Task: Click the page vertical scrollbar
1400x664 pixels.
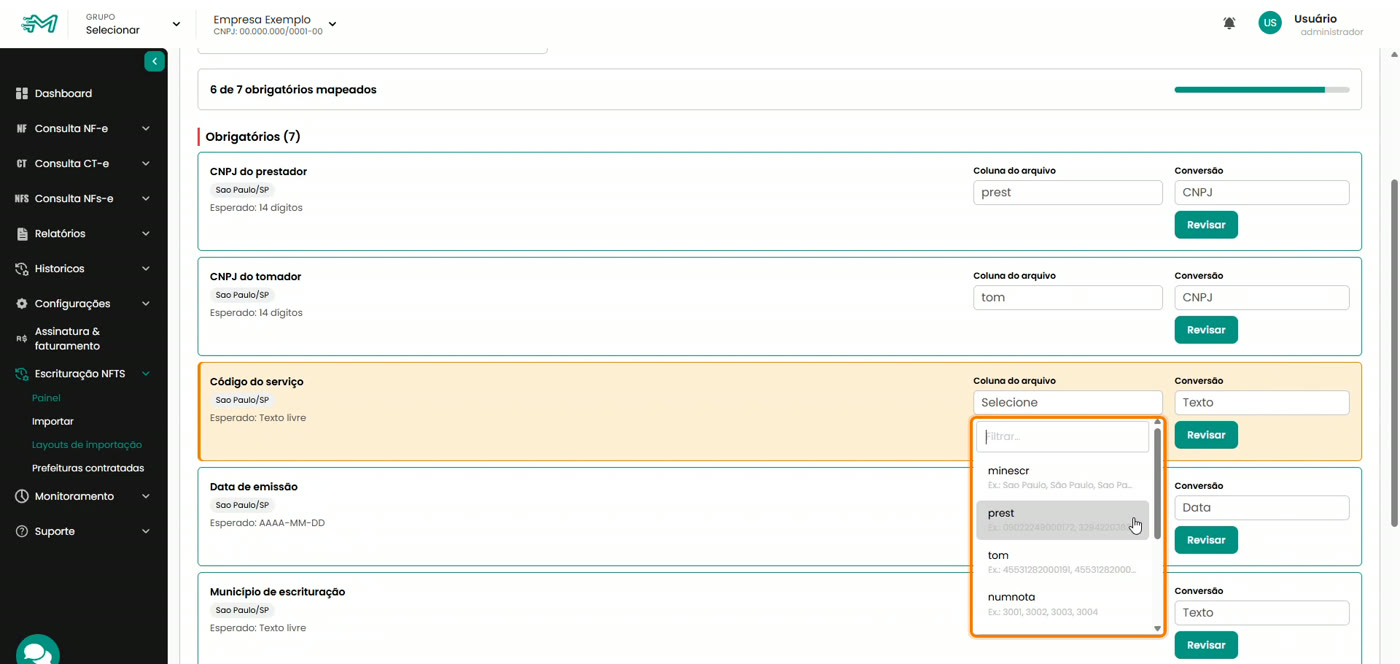Action: click(1394, 353)
